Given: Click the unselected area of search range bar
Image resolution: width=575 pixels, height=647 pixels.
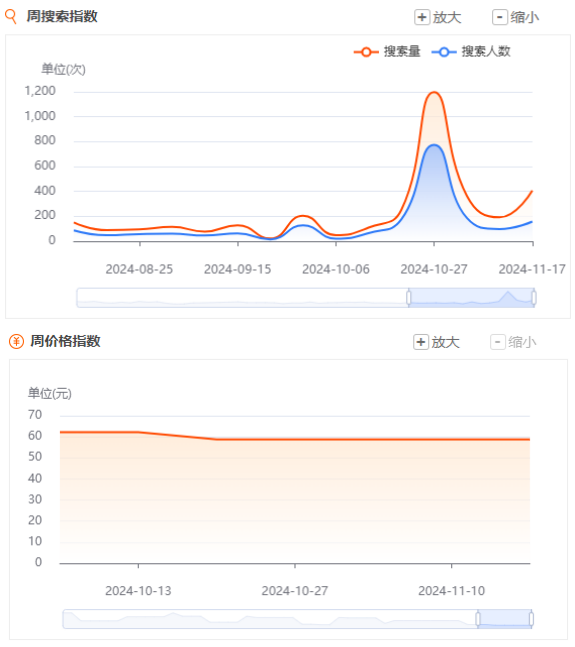Looking at the screenshot, I should coord(243,298).
